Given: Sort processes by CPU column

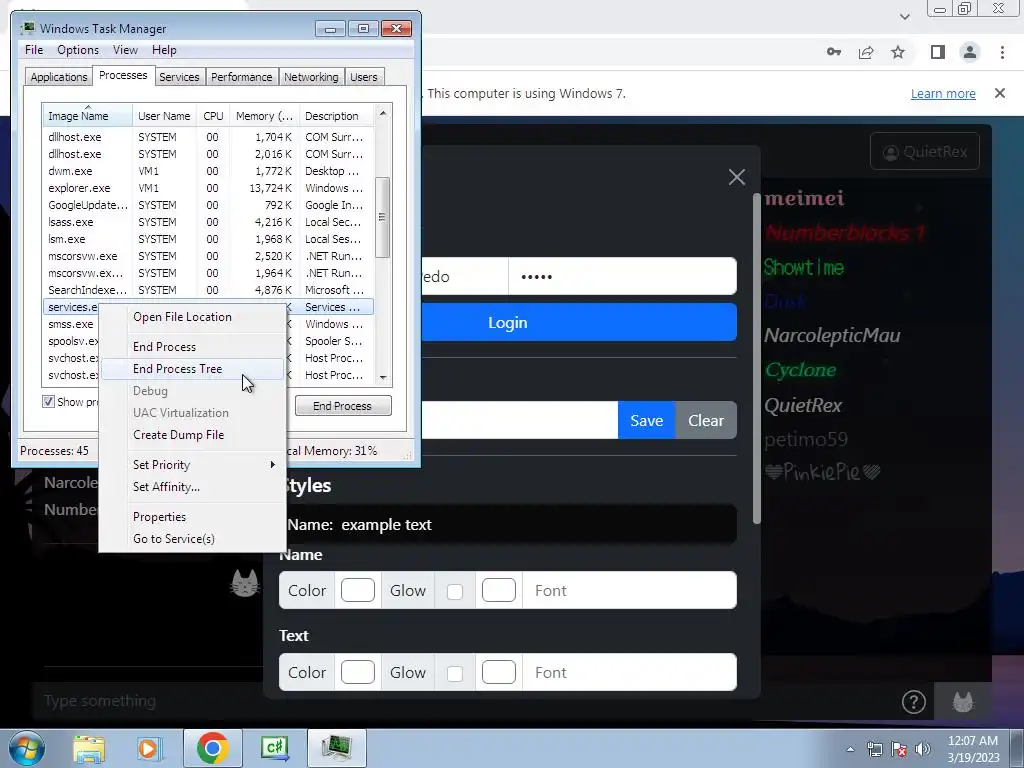Looking at the screenshot, I should [213, 116].
